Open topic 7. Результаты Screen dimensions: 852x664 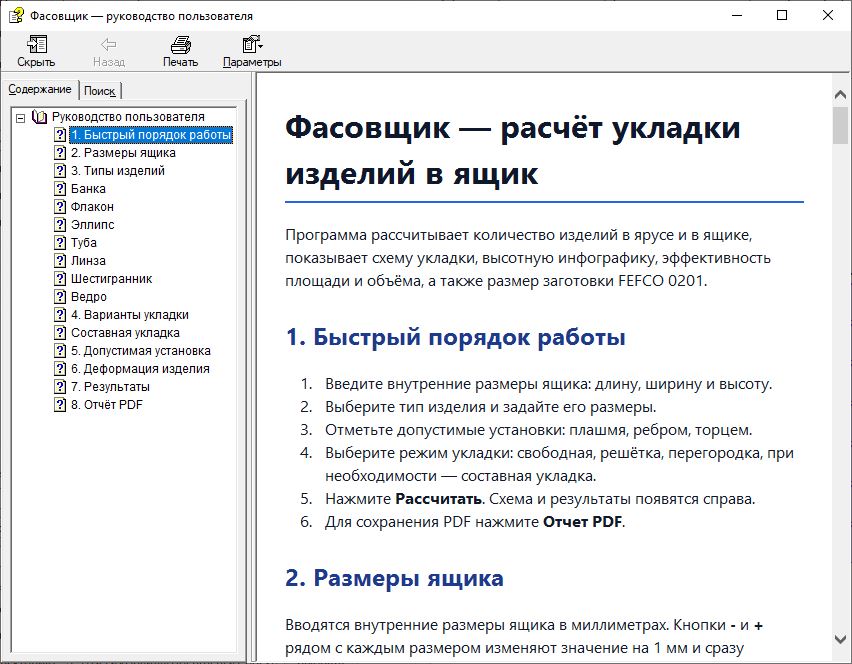[110, 386]
